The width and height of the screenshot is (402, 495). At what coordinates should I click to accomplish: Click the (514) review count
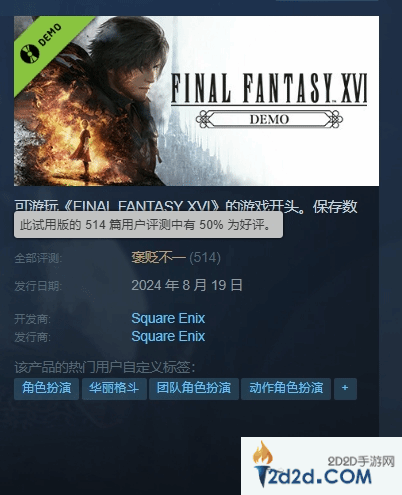point(205,257)
